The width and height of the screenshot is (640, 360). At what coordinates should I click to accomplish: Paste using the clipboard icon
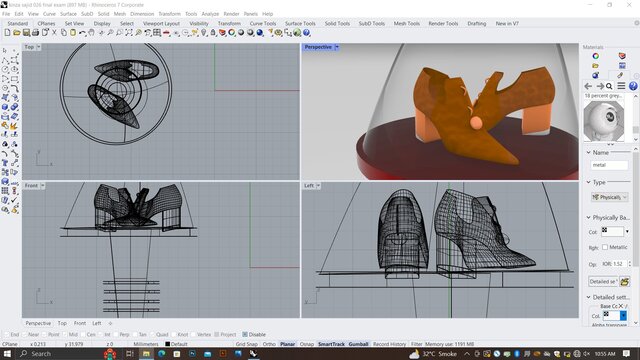73,33
